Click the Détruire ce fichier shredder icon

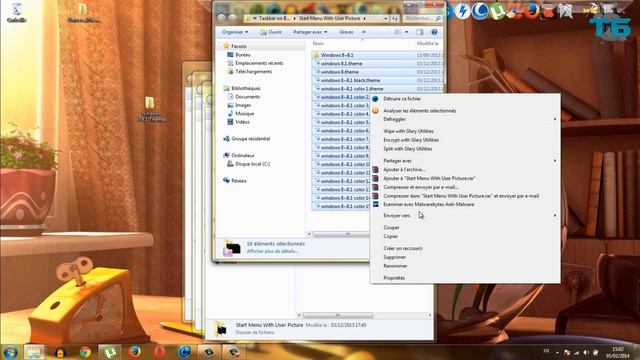click(375, 99)
